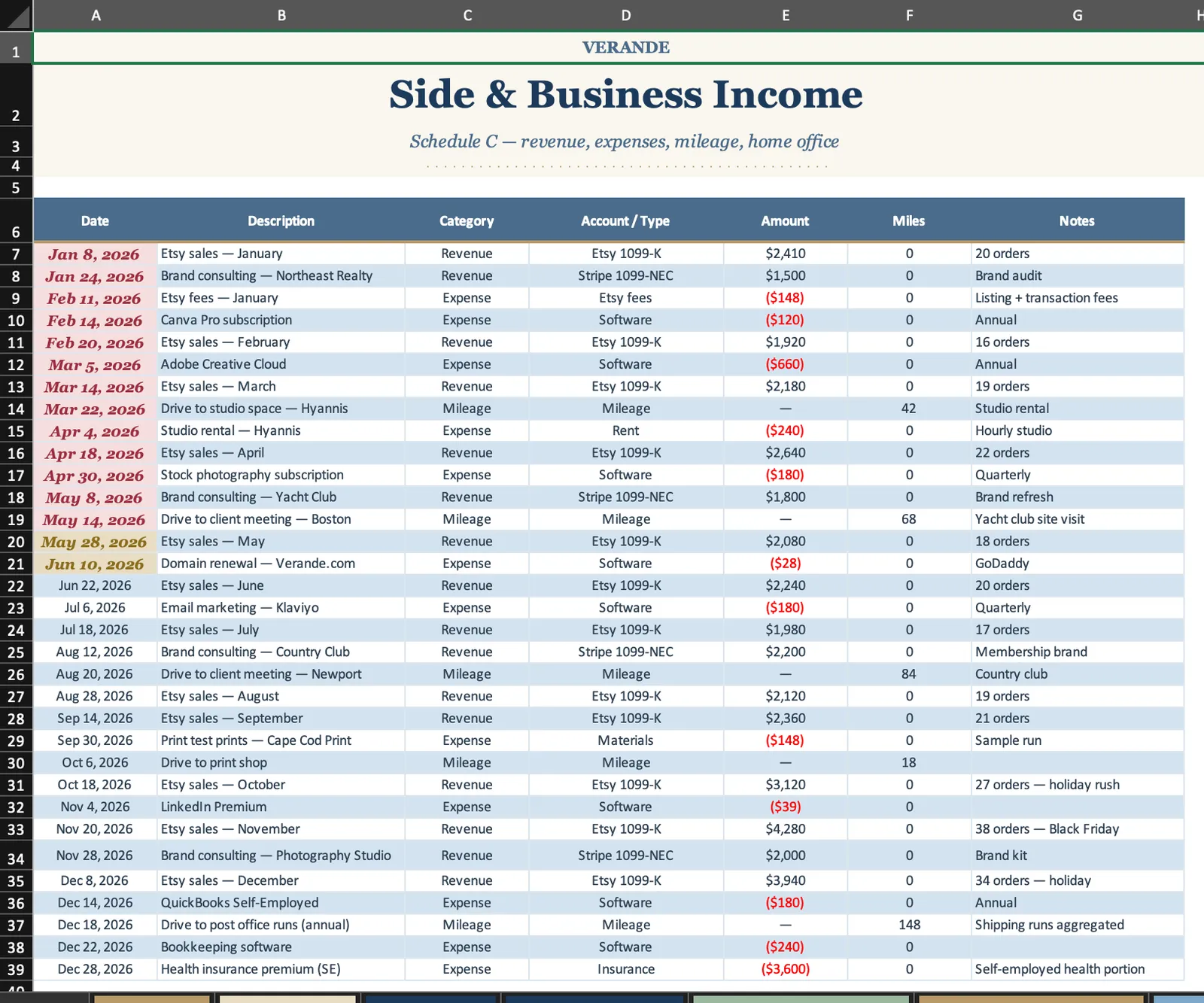1204x1003 pixels.
Task: Select the LinkedIn Premium cell
Action: (281, 807)
